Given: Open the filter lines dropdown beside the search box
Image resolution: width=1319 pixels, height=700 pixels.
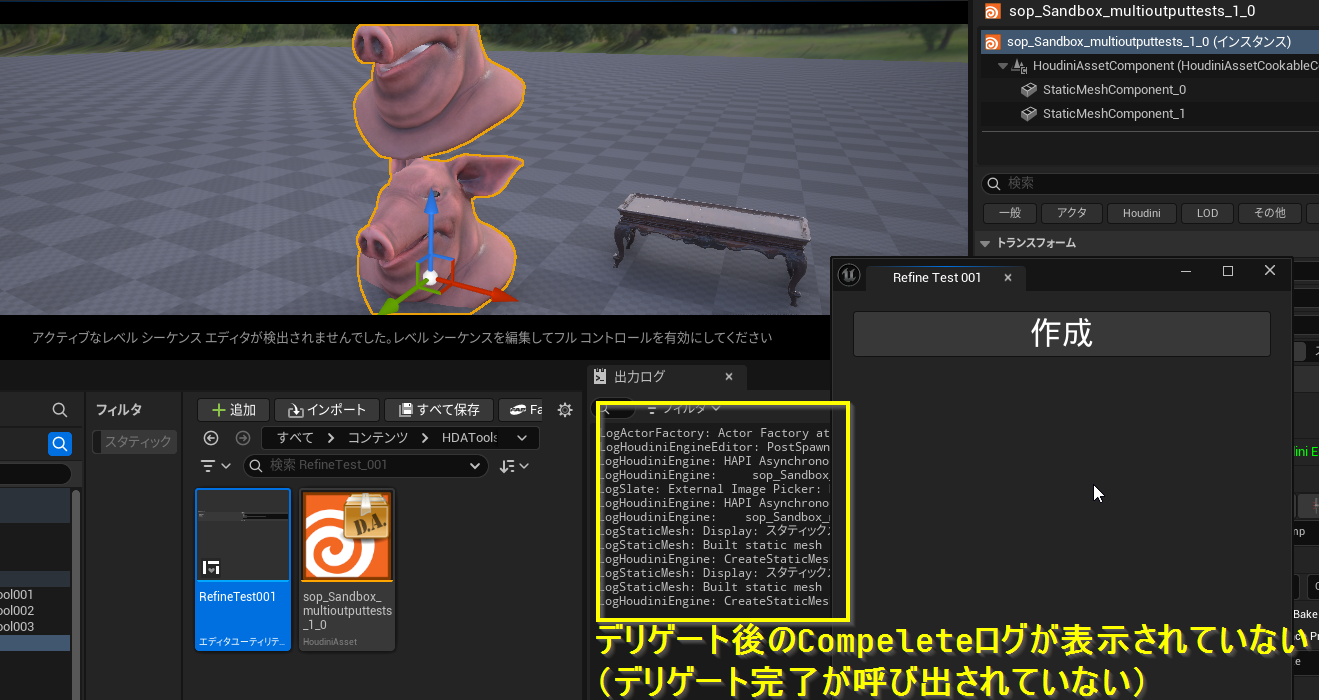Looking at the screenshot, I should pos(215,466).
